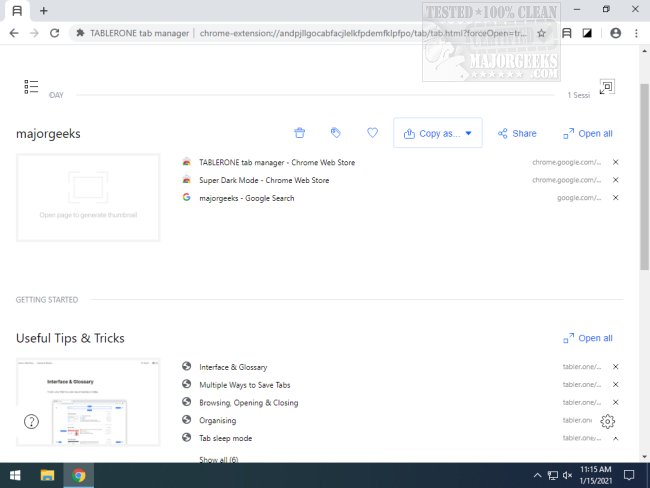Viewport: 650px width, 488px height.
Task: Open the help question mark icon
Action: coord(31,421)
